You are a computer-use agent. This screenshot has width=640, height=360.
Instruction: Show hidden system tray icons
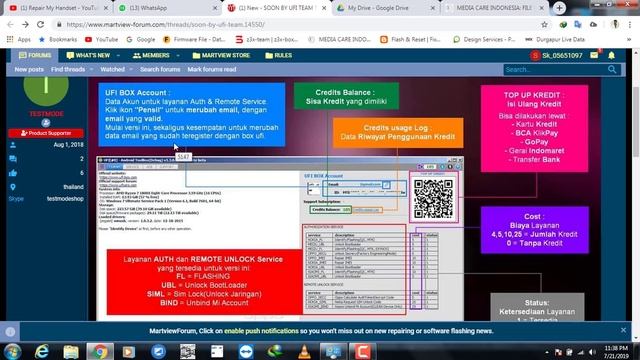pyautogui.click(x=547, y=352)
